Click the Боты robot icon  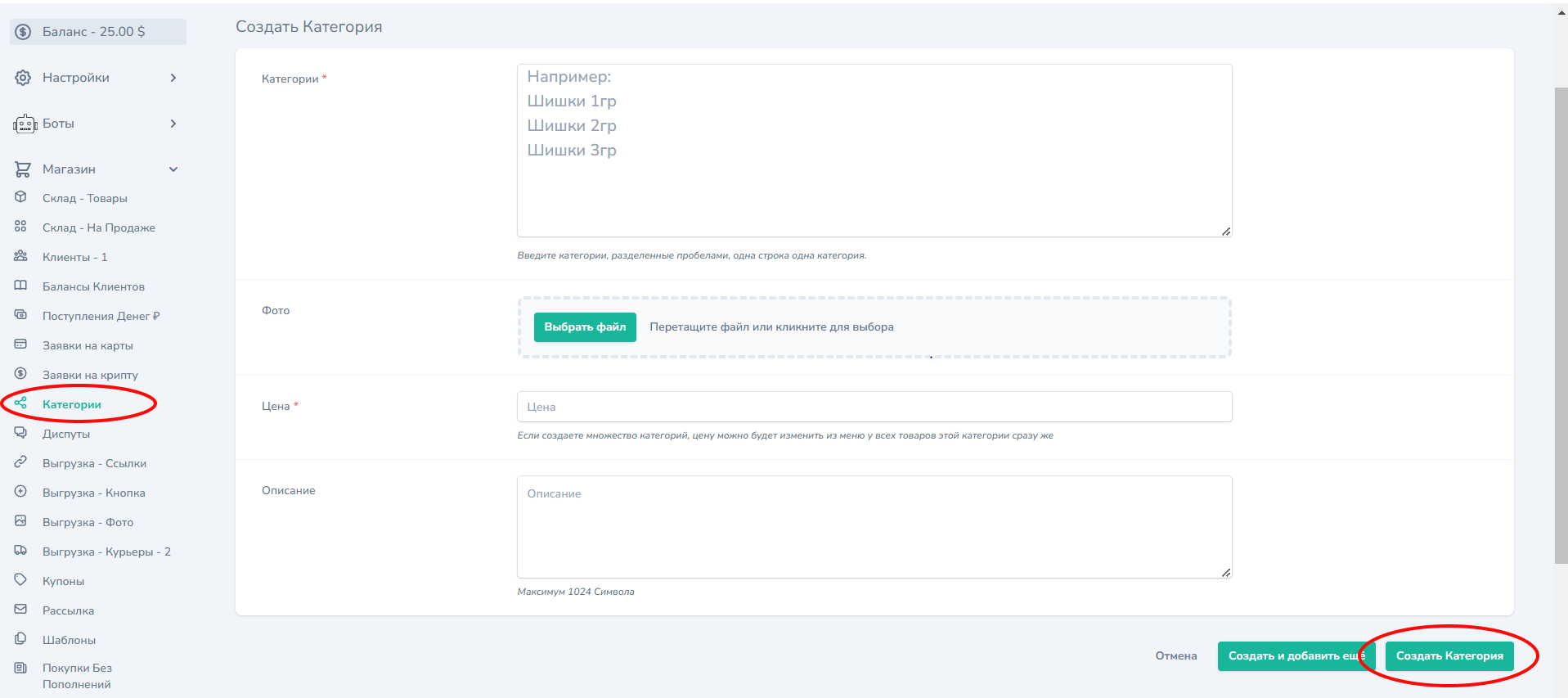[25, 124]
